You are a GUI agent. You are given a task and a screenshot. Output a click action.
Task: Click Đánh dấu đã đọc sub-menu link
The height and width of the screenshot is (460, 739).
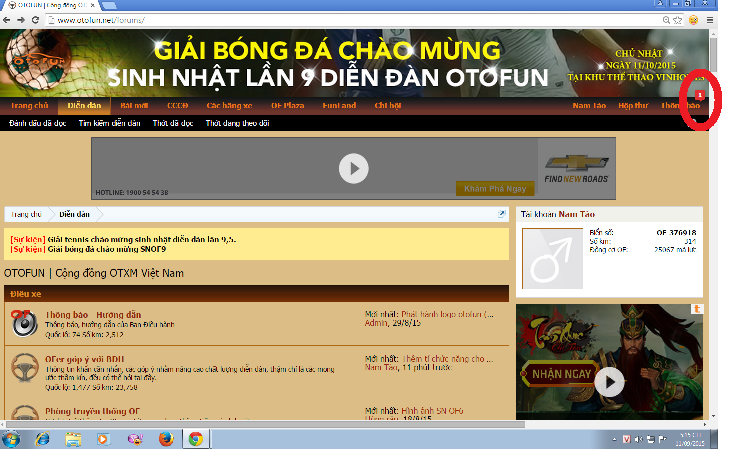coord(38,123)
